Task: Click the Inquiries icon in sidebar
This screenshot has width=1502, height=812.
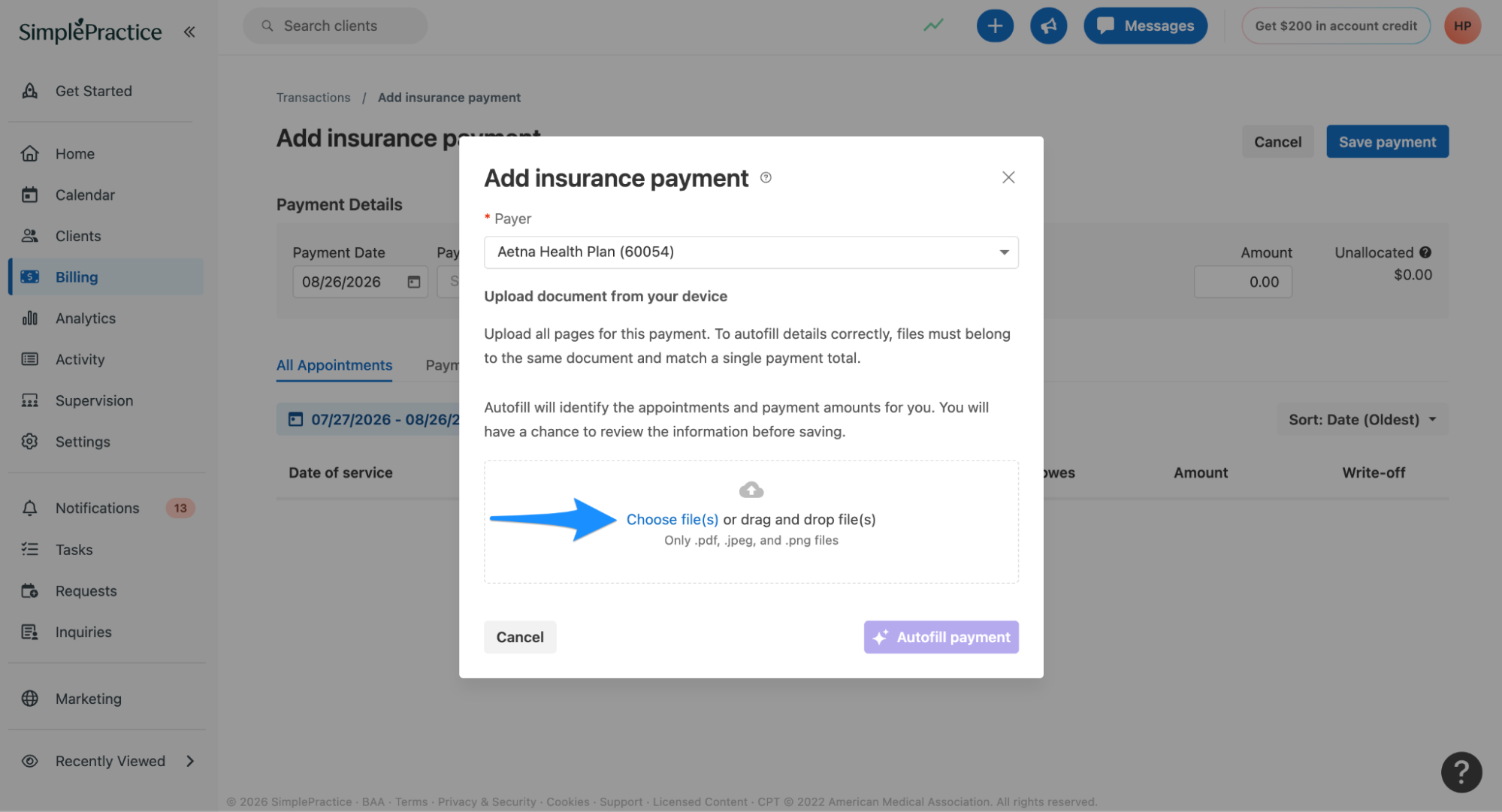Action: coord(30,632)
